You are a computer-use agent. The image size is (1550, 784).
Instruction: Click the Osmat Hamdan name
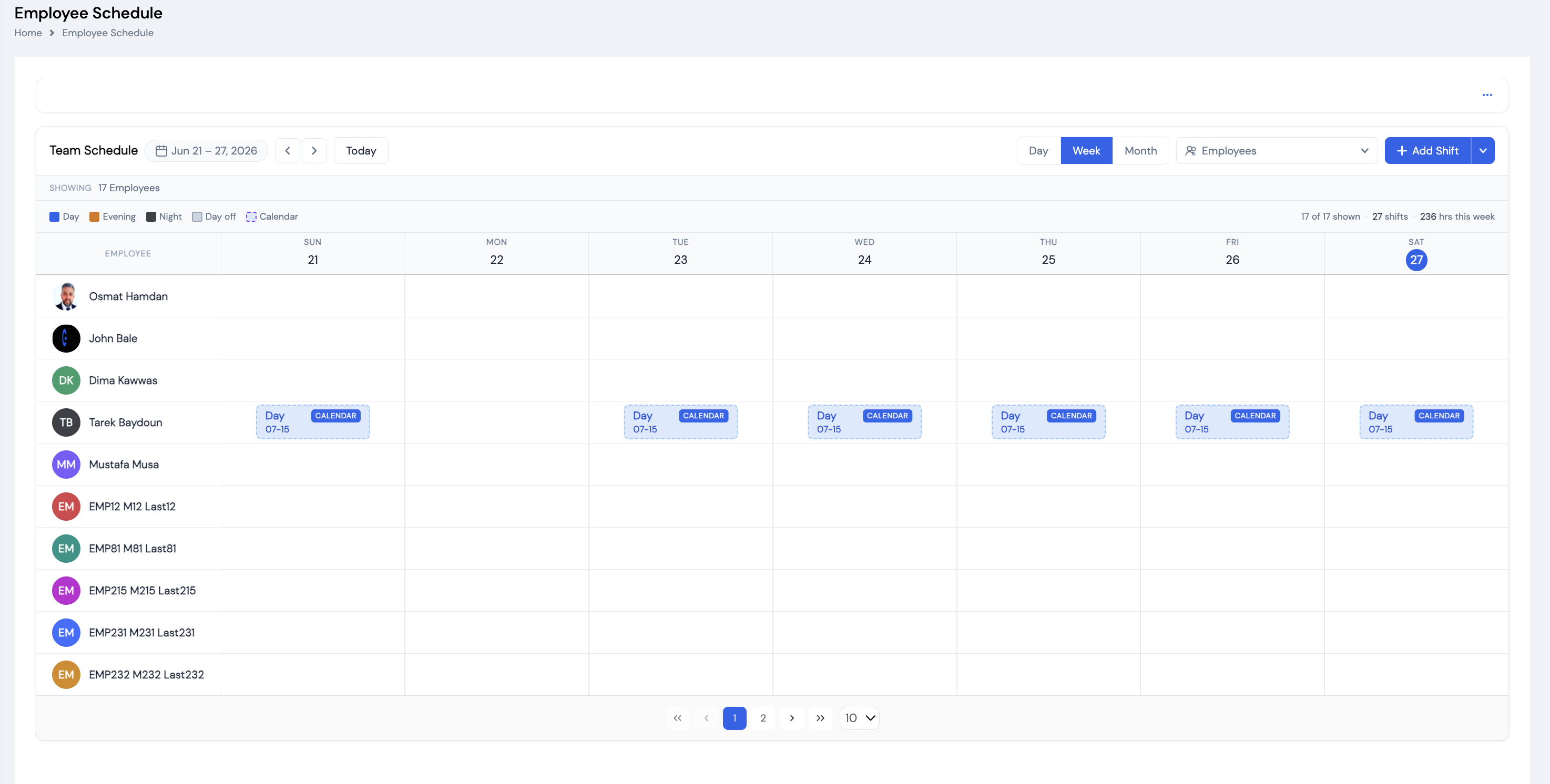128,296
